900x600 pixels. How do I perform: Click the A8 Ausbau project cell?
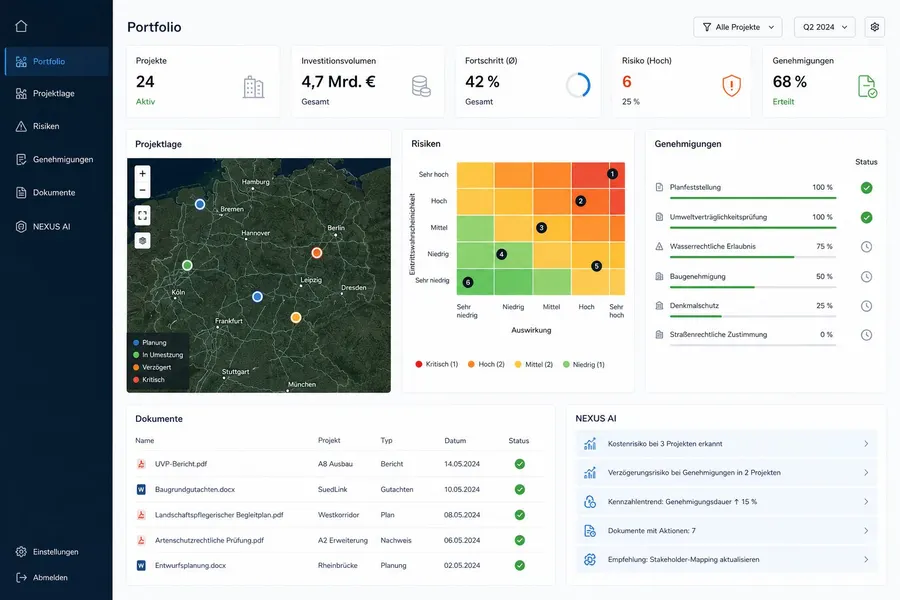tap(335, 464)
